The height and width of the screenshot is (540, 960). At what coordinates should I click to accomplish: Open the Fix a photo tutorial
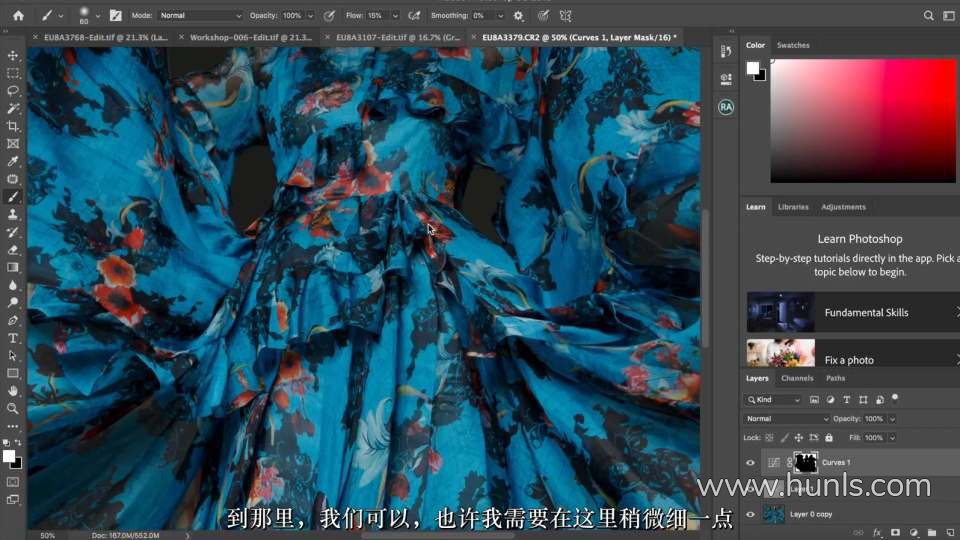coord(850,358)
